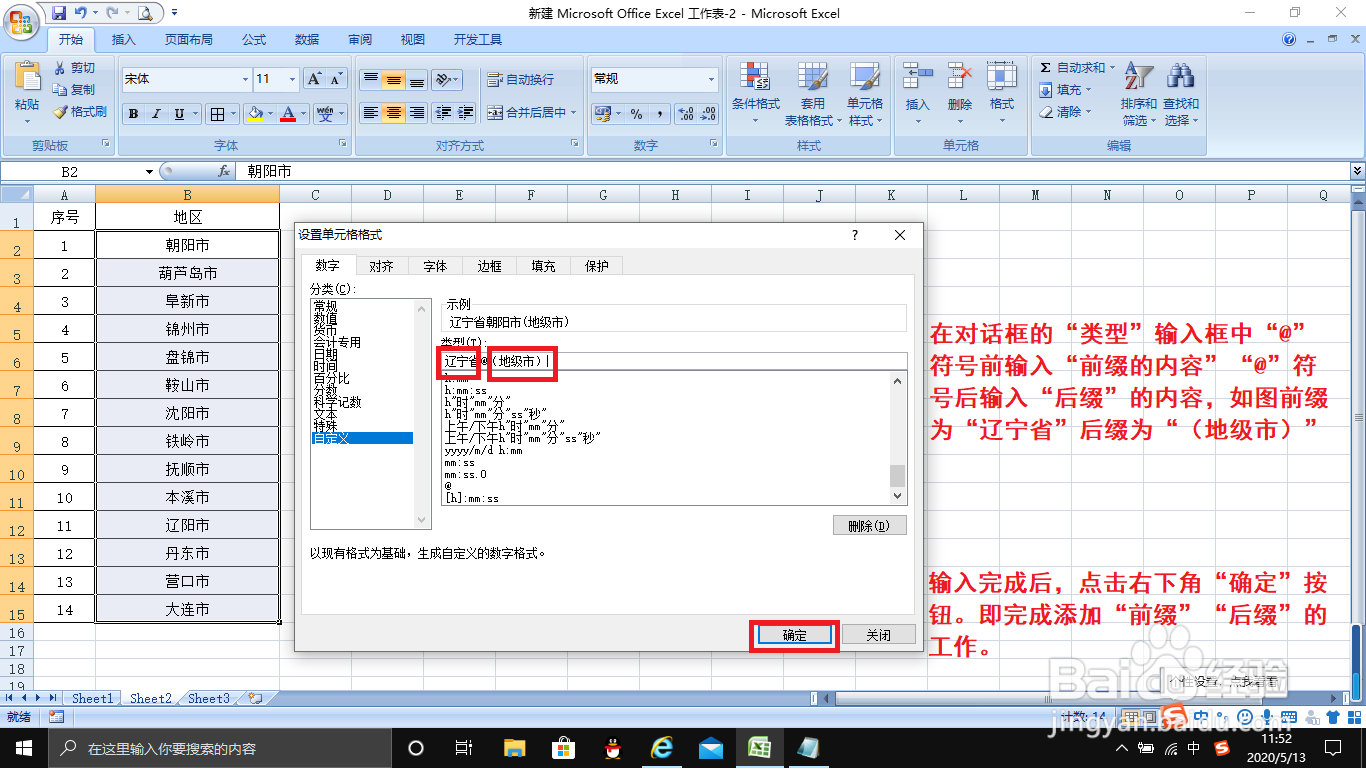Switch to the 插入 ribbon tab

point(124,40)
